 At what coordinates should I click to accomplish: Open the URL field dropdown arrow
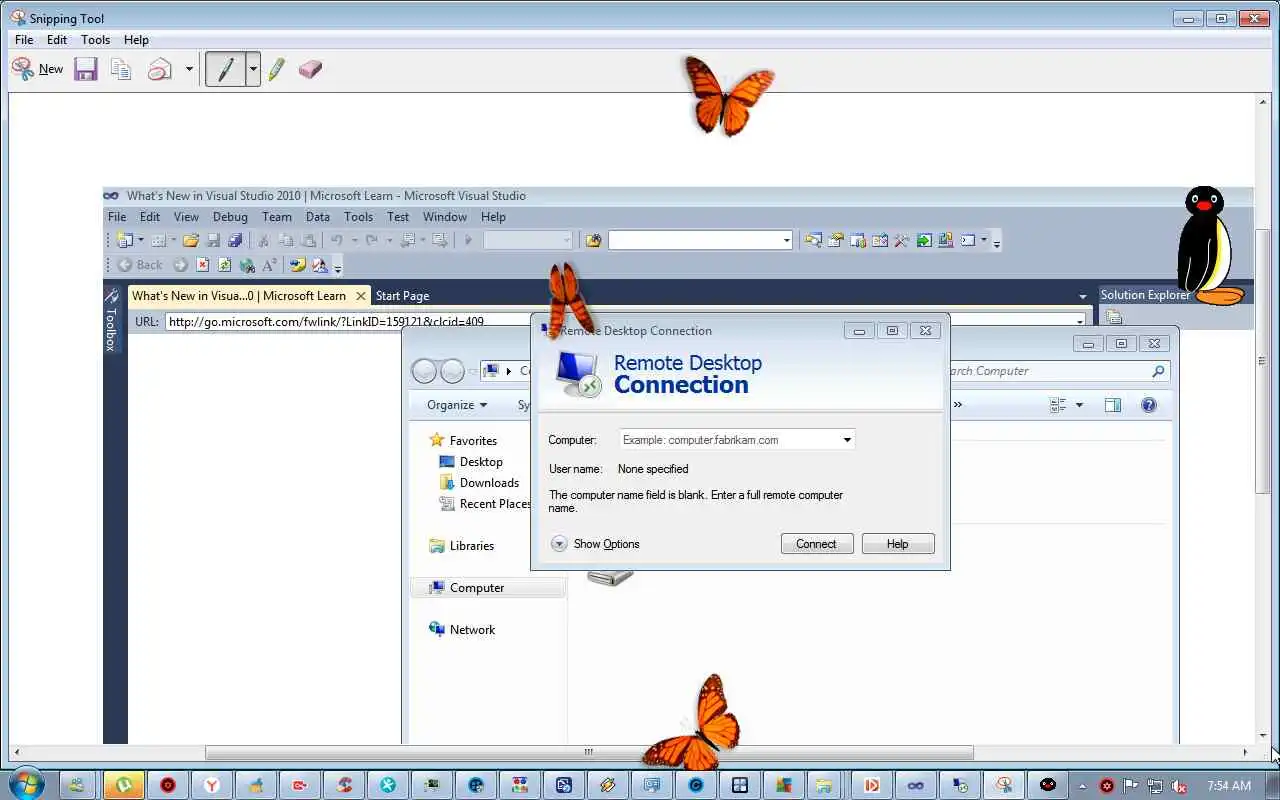click(1079, 321)
